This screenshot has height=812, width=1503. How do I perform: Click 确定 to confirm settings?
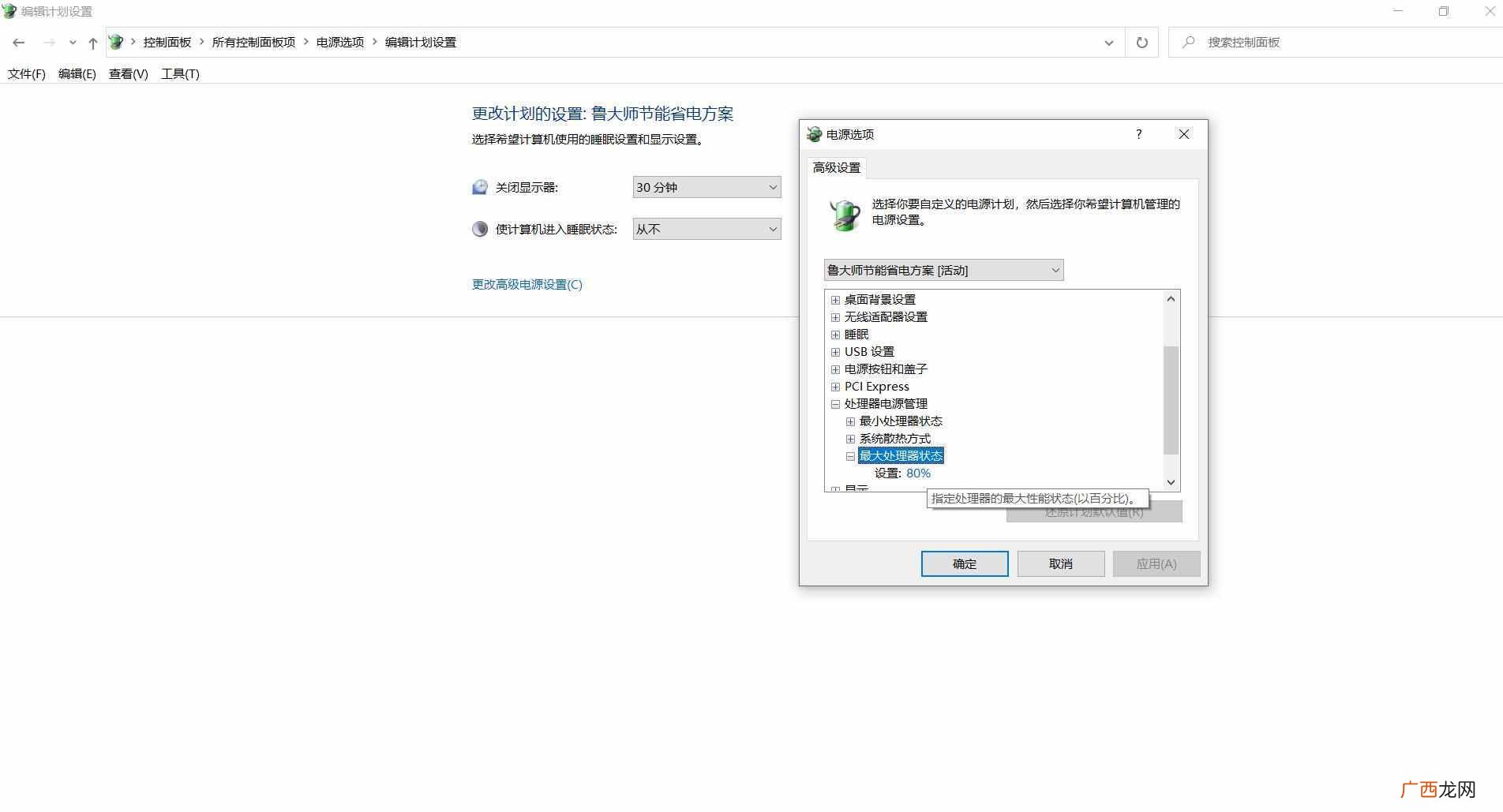click(x=965, y=563)
